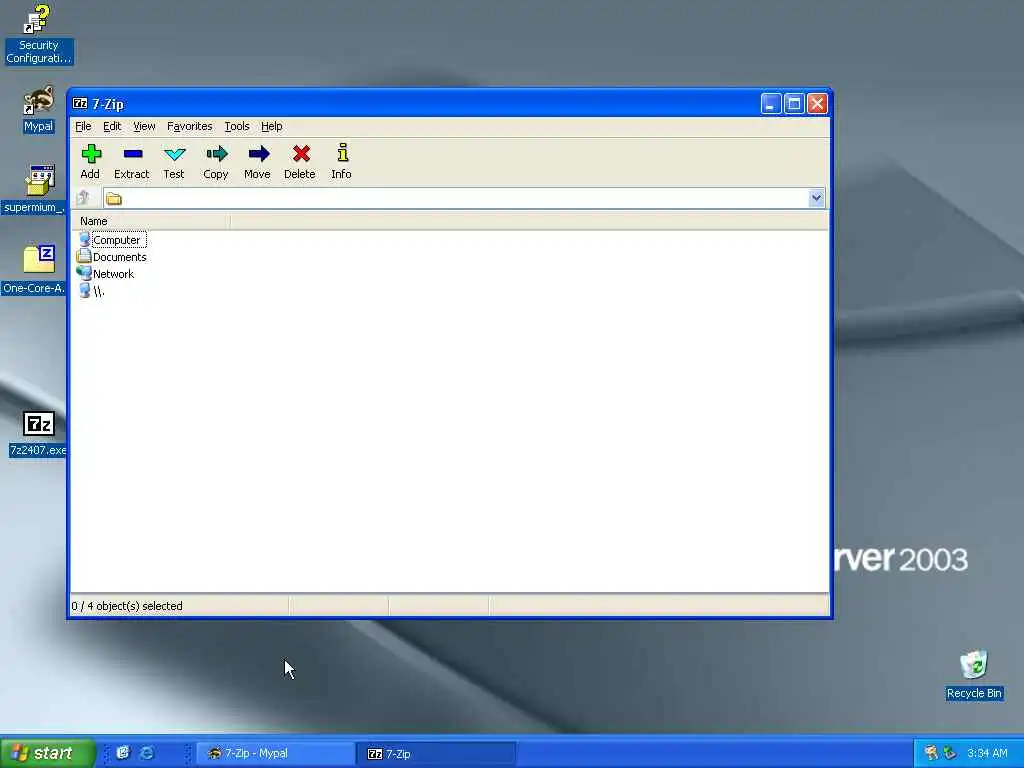Click the 7-Zip title bar logo icon
The width and height of the screenshot is (1024, 768).
80,103
